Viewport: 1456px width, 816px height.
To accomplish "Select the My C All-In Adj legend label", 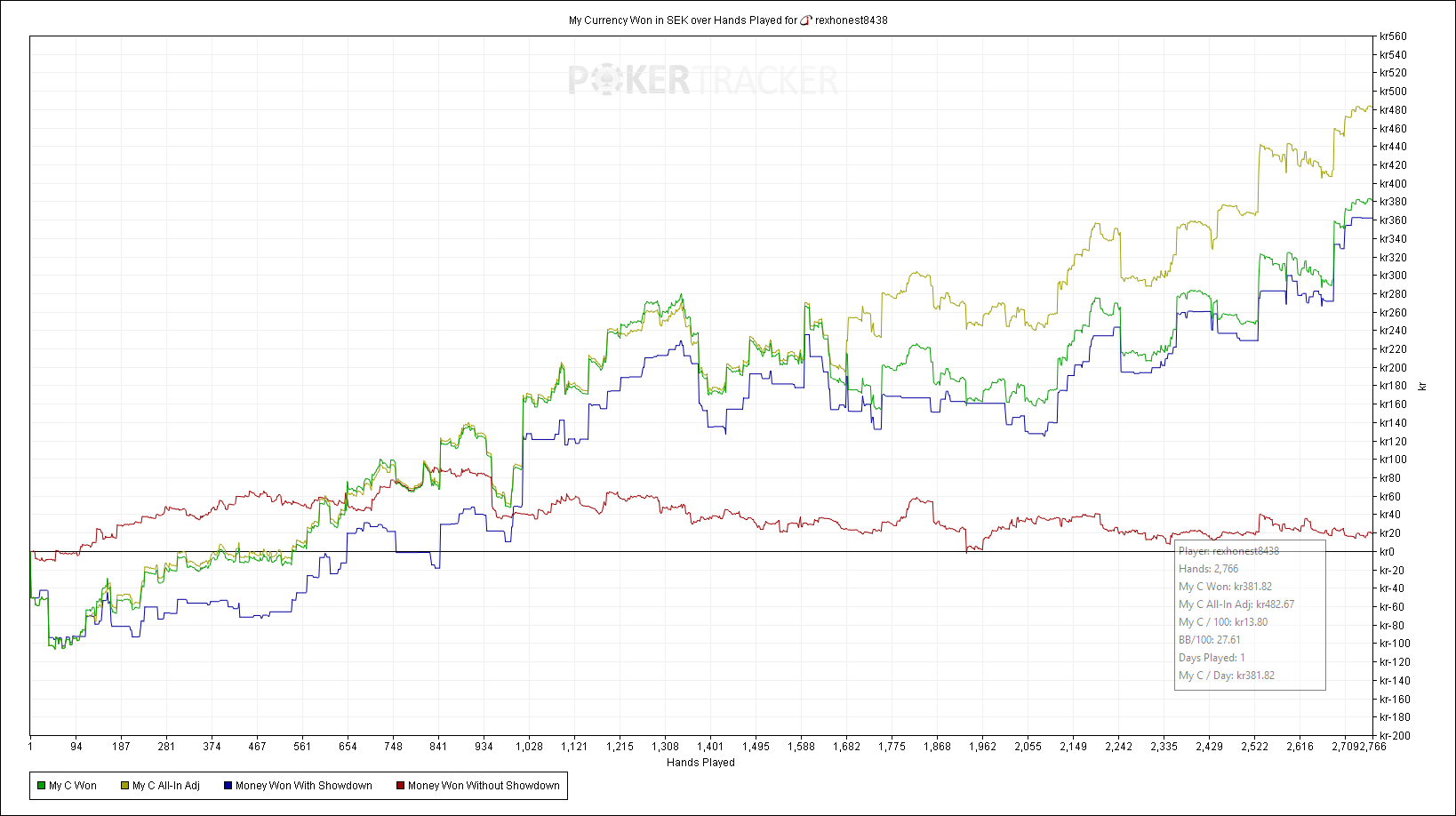I will (x=166, y=786).
